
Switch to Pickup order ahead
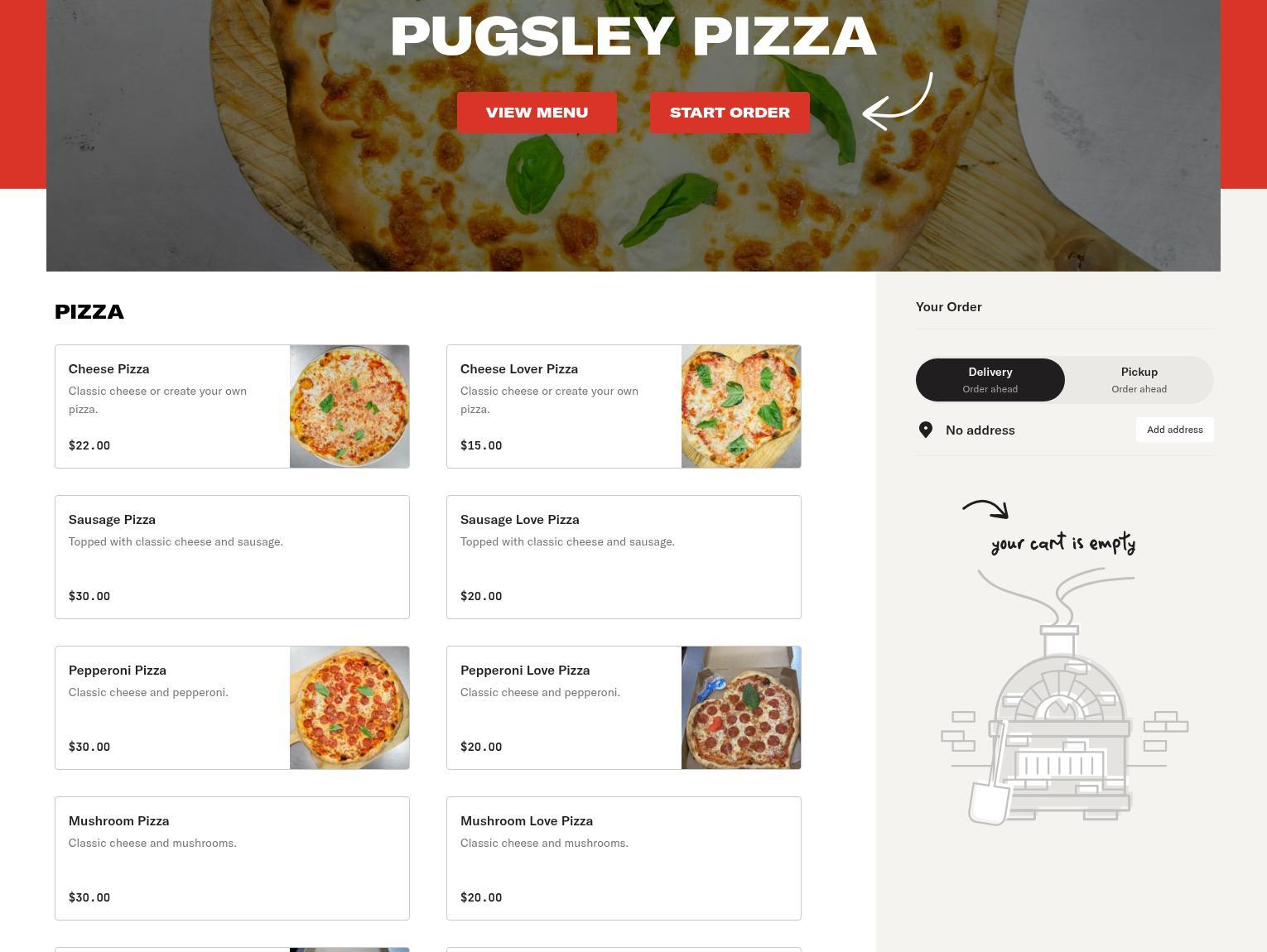point(1139,380)
